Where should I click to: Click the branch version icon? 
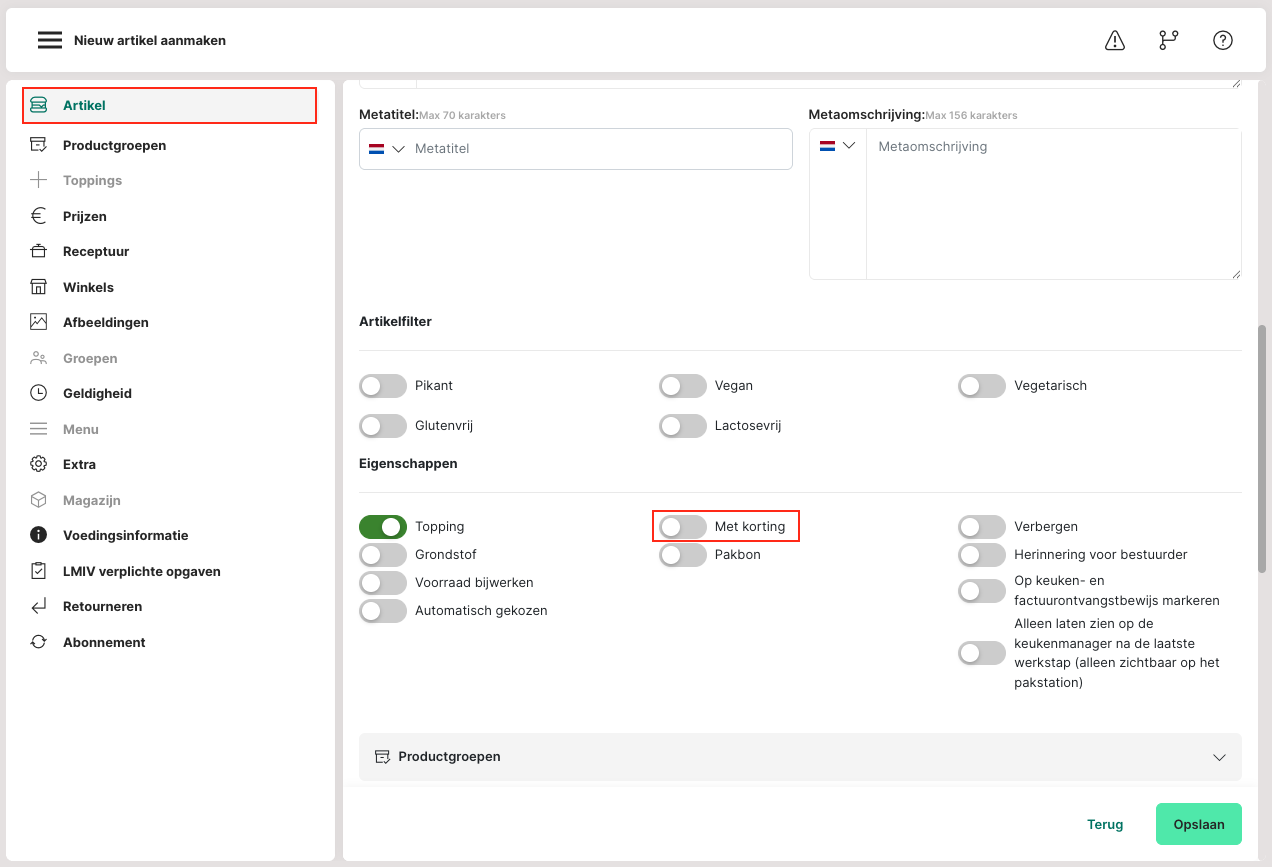1169,40
